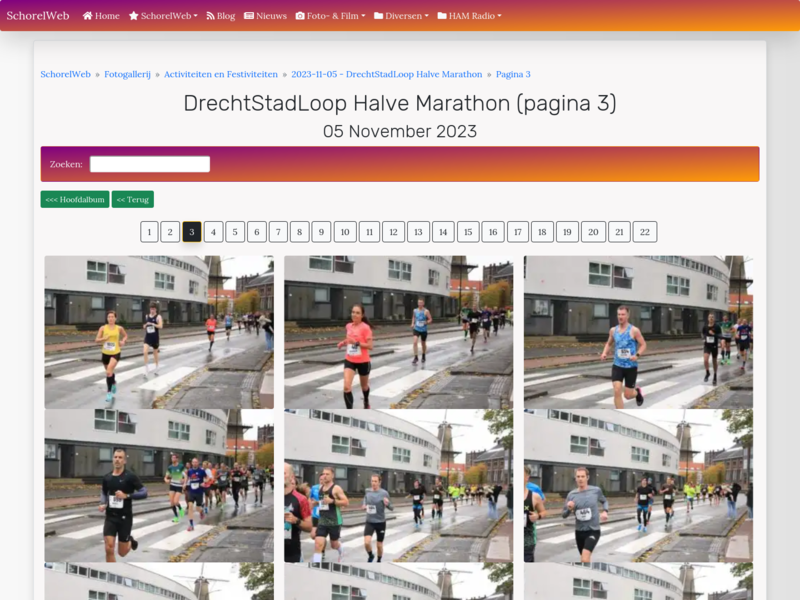Click the RSS feed icon for Blog
The image size is (800, 600).
[x=210, y=16]
